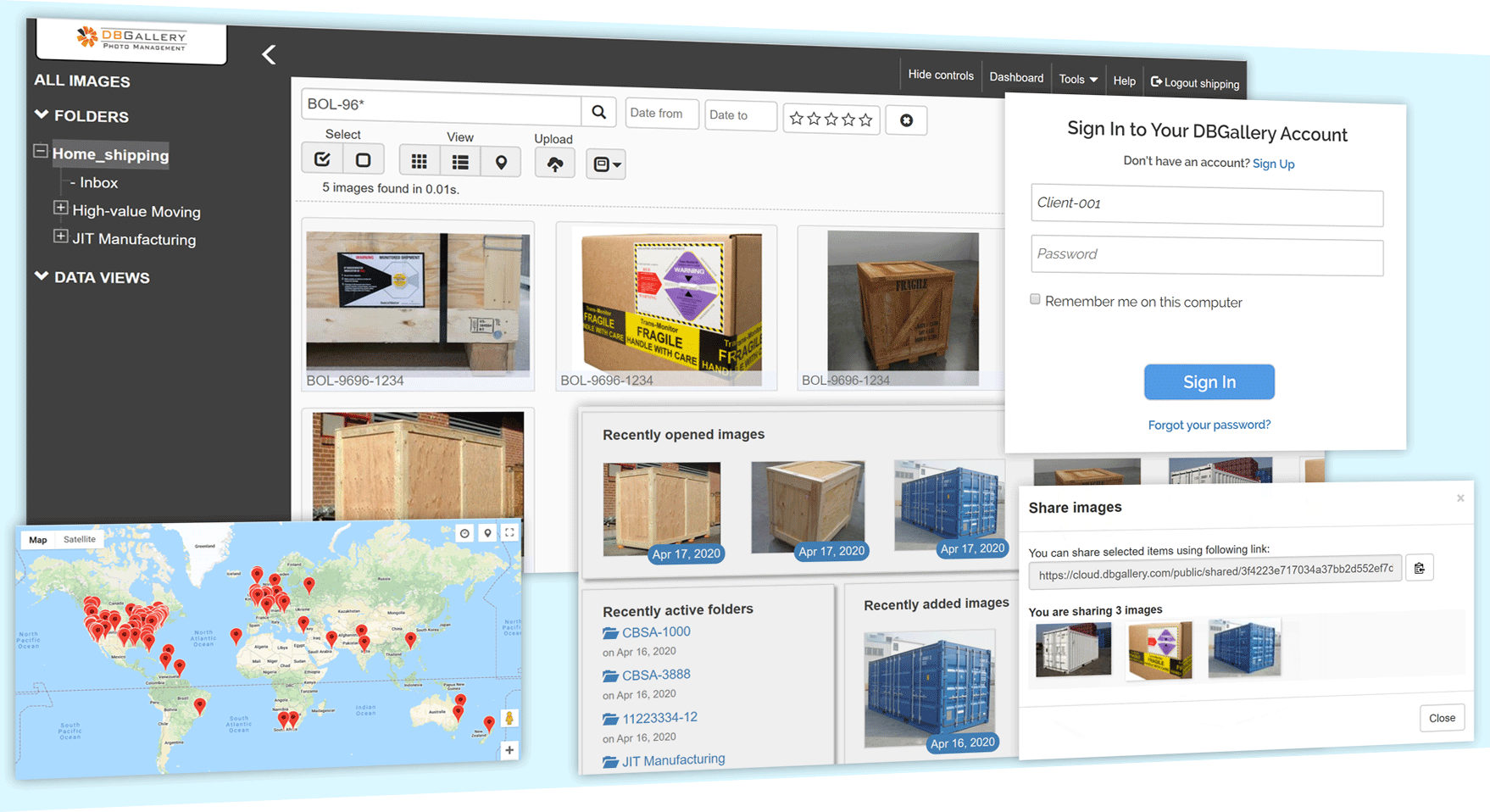This screenshot has width=1490, height=812.
Task: Click the search magnifier icon
Action: (598, 112)
